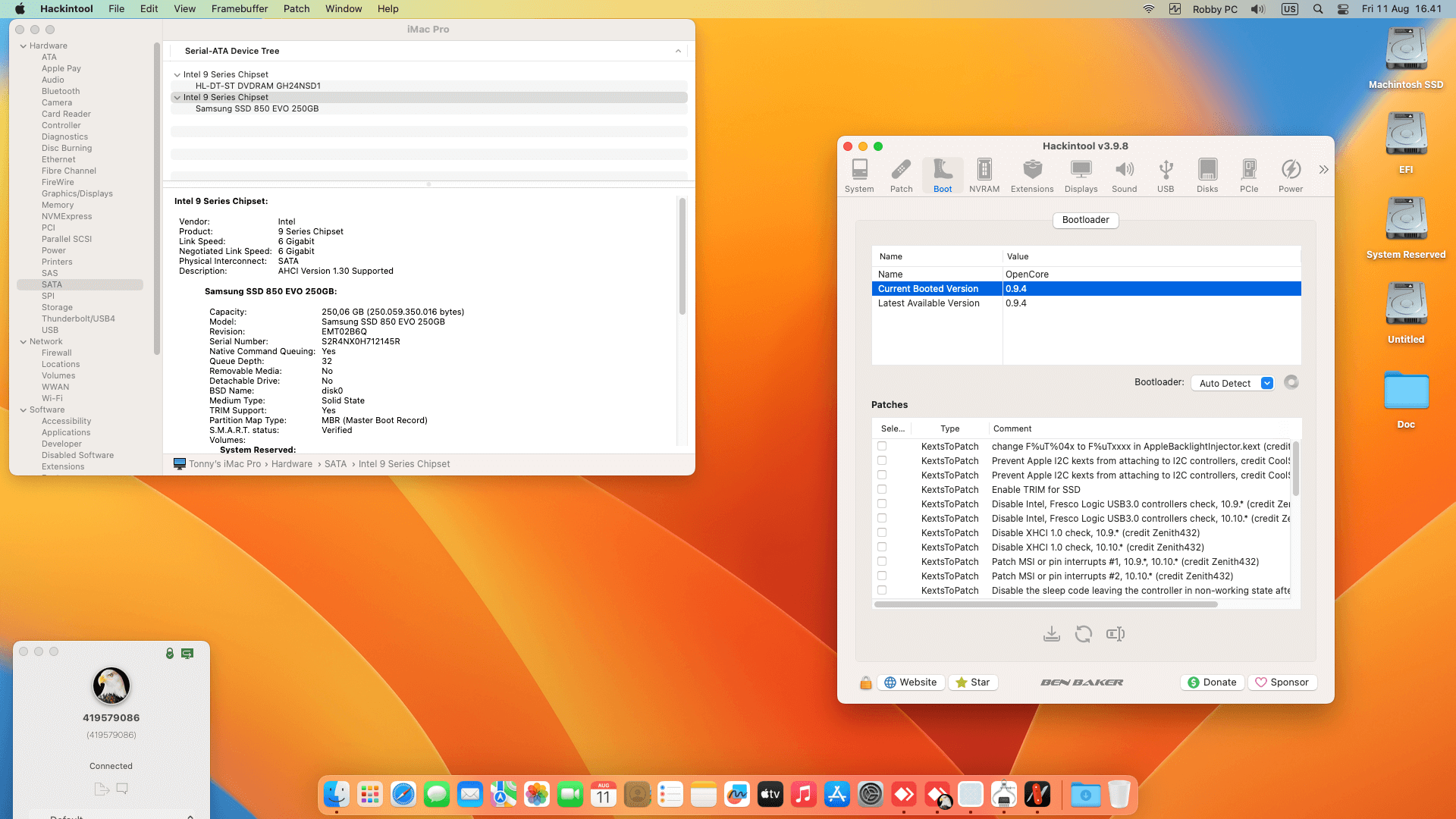The image size is (1456, 819).
Task: Open Spotlight search in menu bar
Action: click(1318, 9)
